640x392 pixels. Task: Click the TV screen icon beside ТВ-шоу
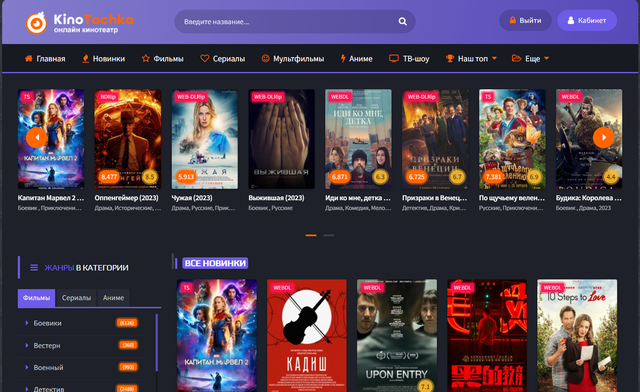pos(393,58)
